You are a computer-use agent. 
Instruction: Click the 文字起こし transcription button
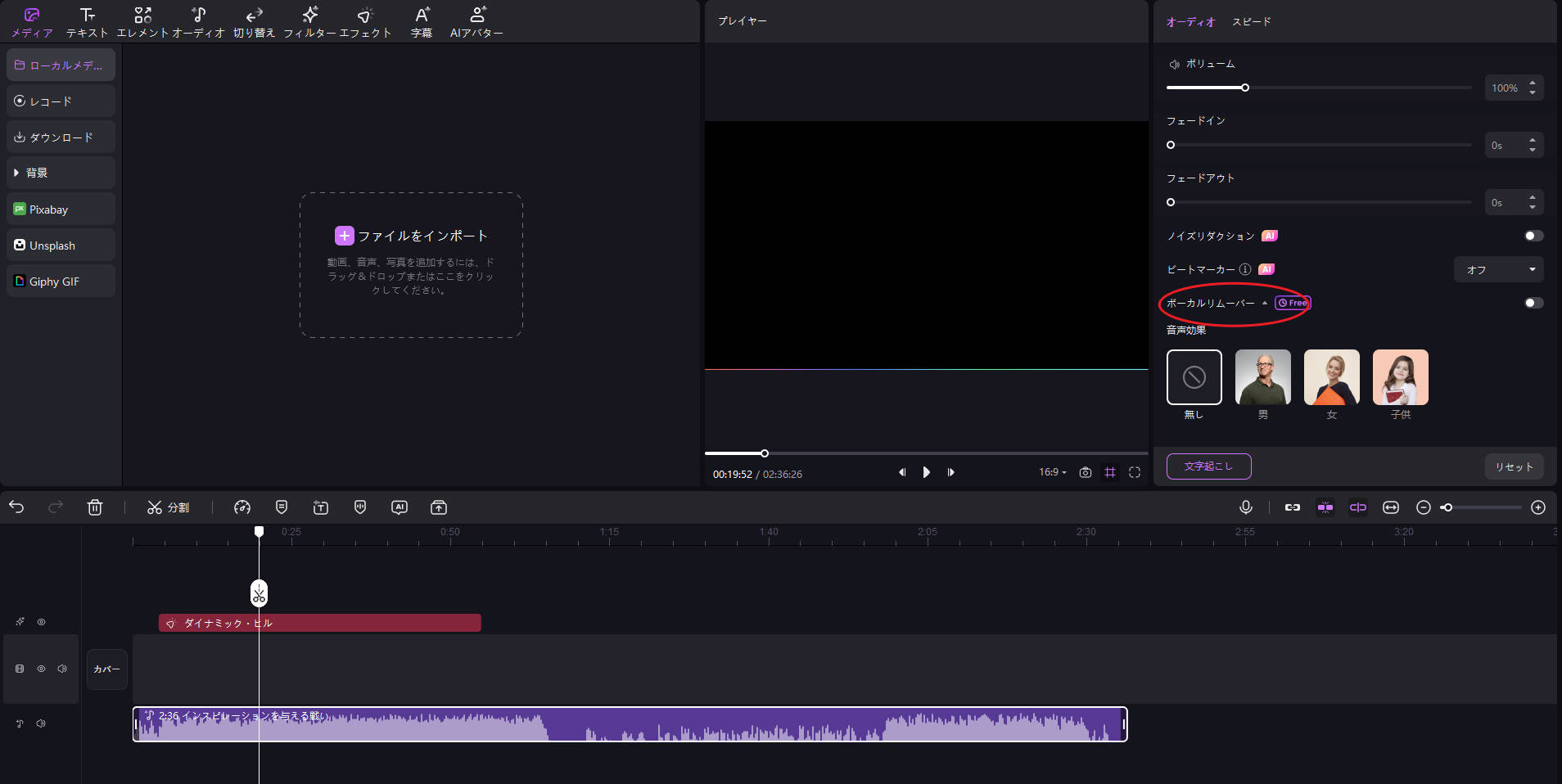coord(1208,466)
